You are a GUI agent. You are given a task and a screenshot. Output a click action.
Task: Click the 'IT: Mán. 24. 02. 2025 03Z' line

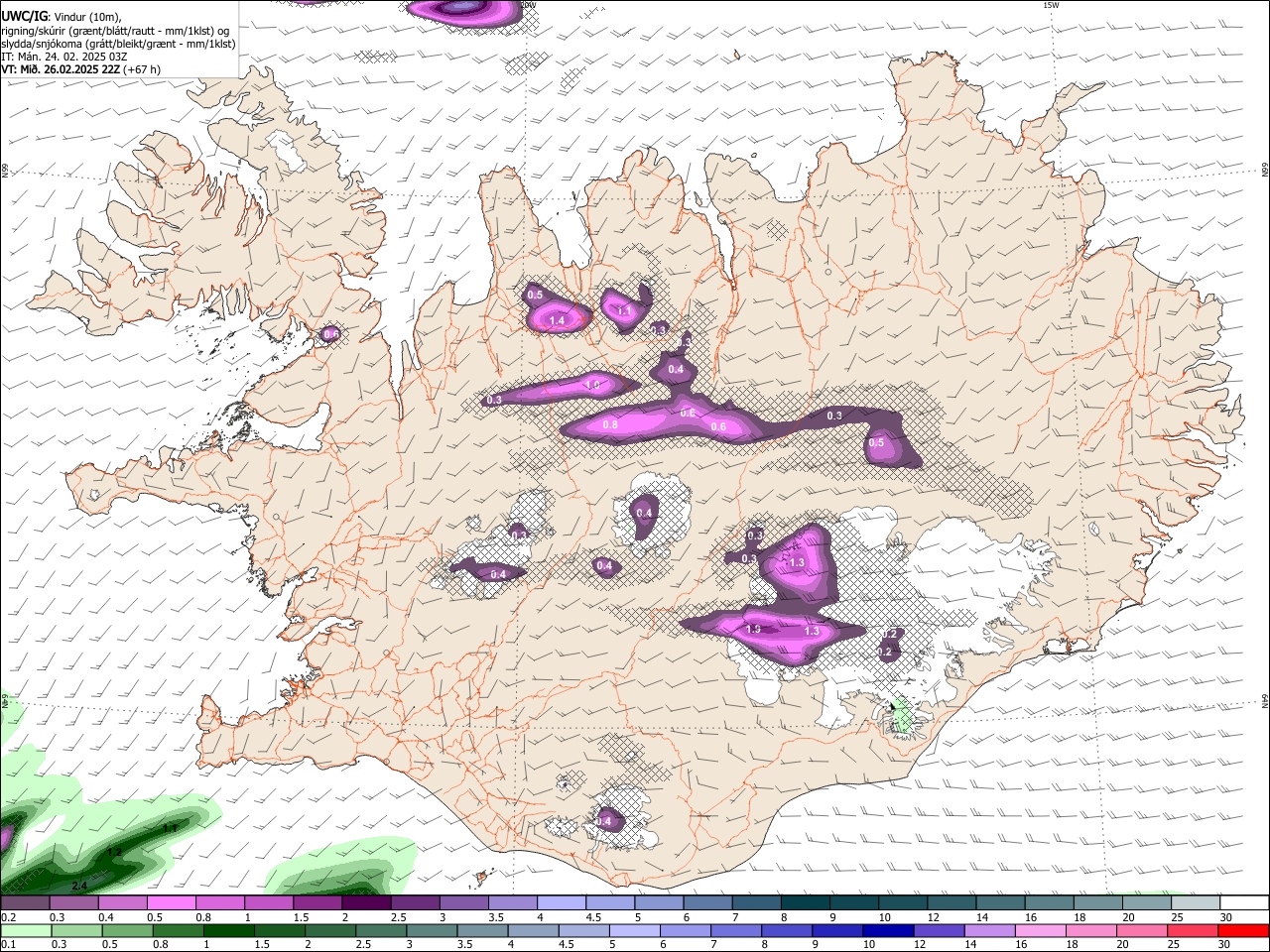tap(64, 57)
